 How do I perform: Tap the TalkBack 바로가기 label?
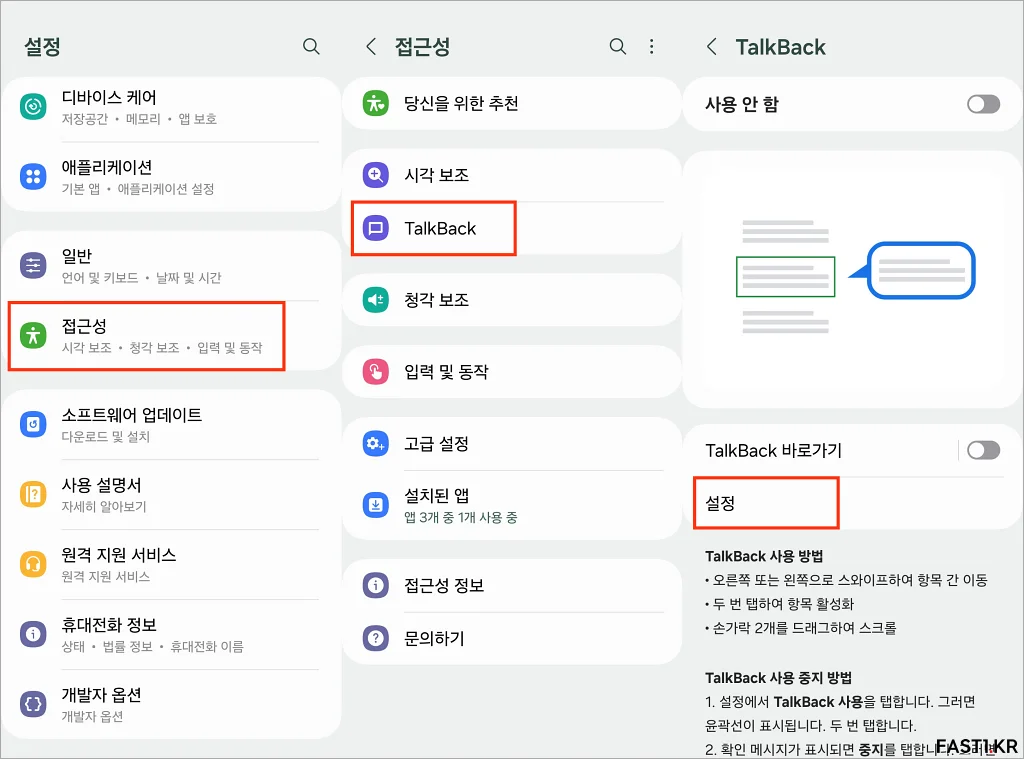(x=774, y=451)
